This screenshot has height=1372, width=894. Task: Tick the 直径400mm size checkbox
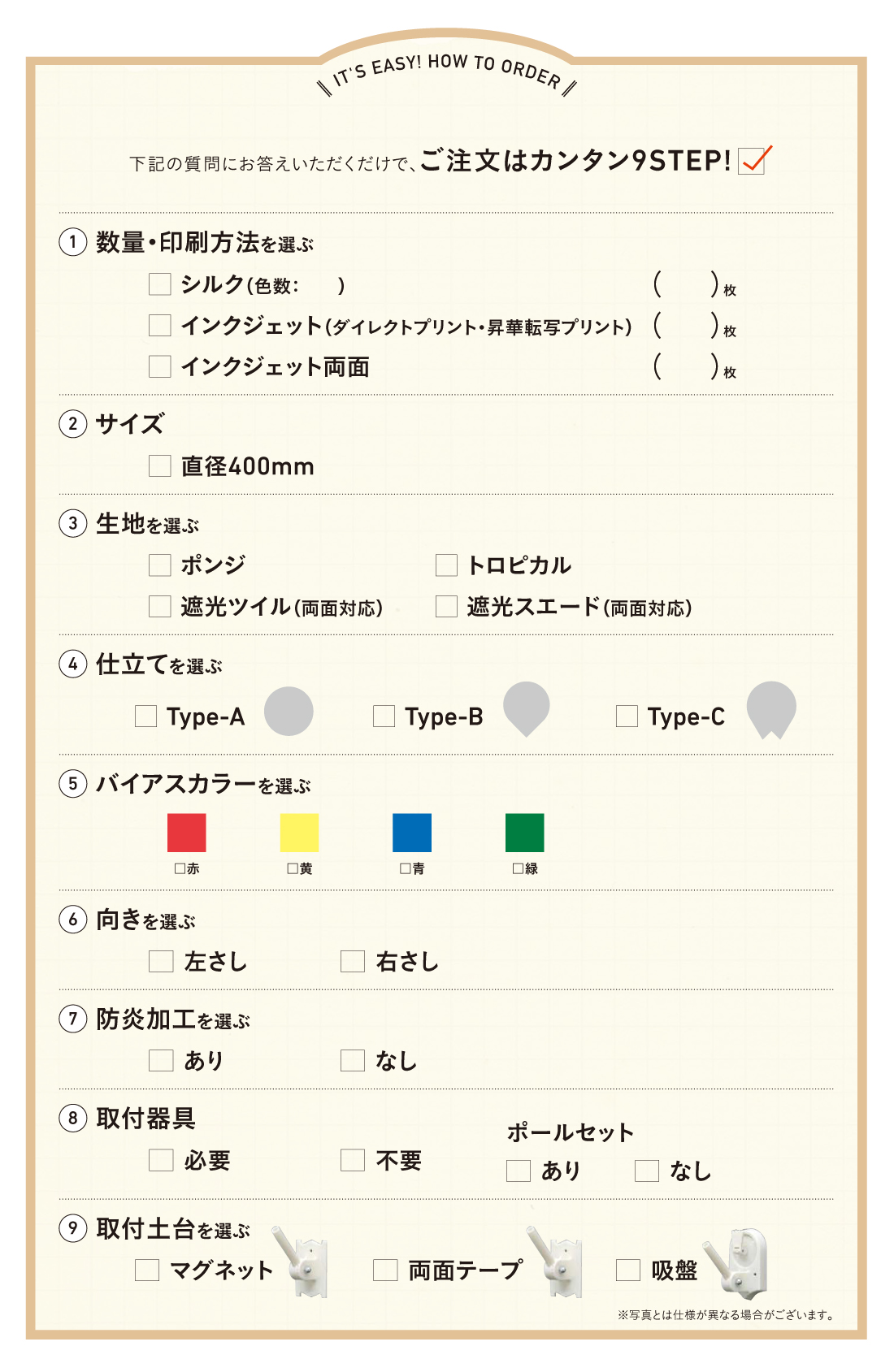click(x=160, y=465)
